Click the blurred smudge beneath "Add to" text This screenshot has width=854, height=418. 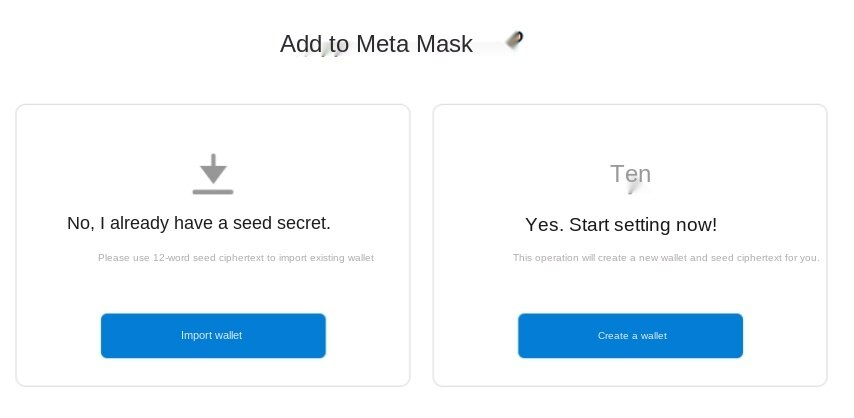325,52
